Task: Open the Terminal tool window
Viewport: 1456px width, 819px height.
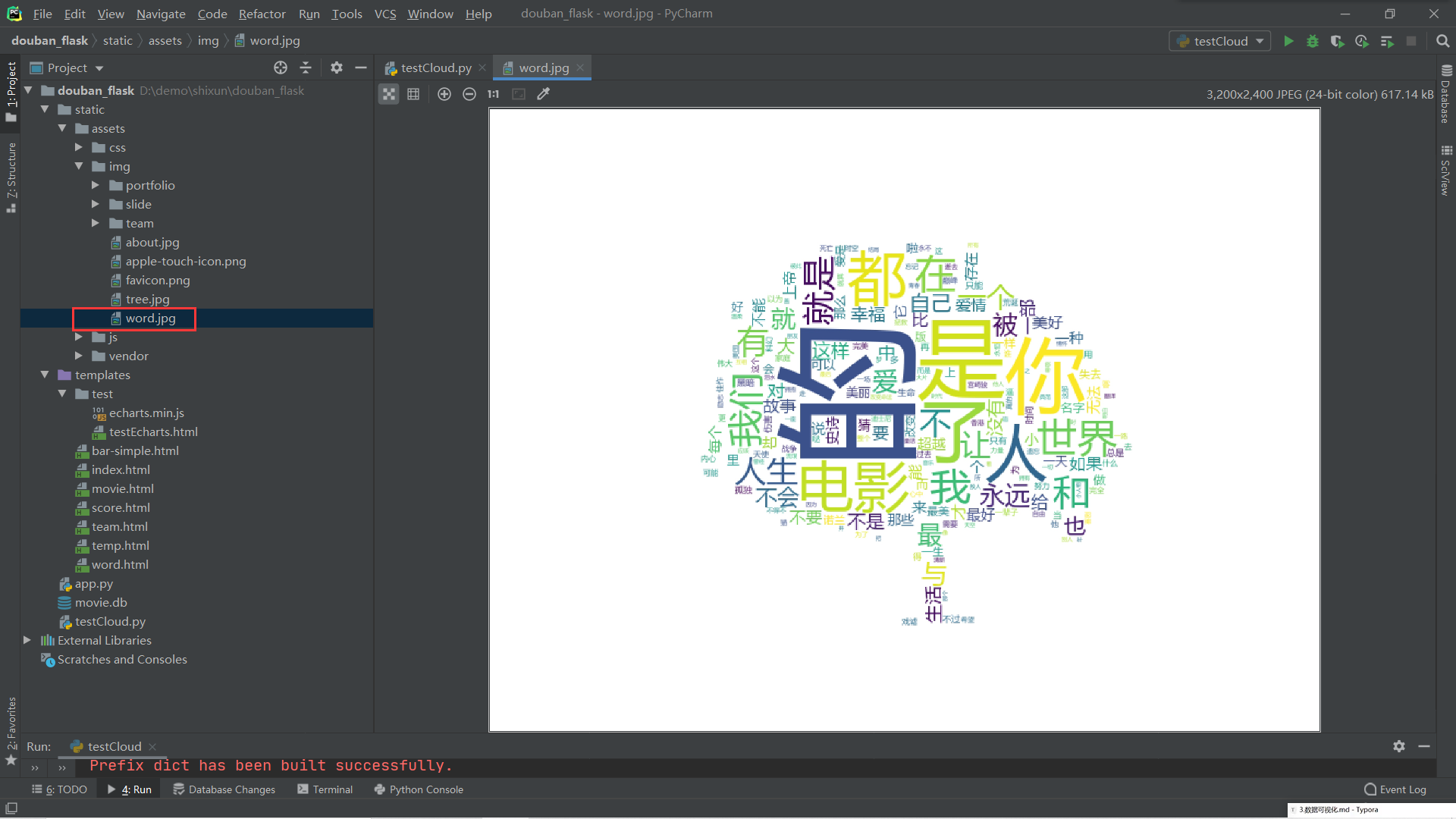Action: 325,789
